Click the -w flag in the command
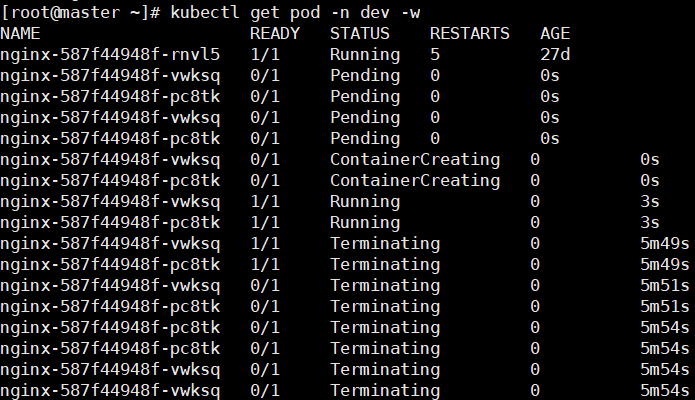The image size is (695, 400). [x=425, y=12]
